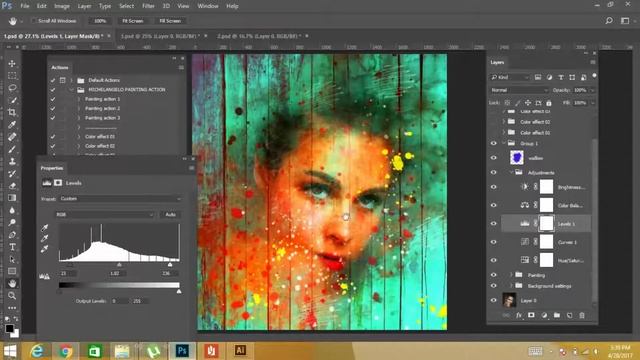640x360 pixels.
Task: Open the Opacity dropdown arrow
Action: (x=592, y=90)
